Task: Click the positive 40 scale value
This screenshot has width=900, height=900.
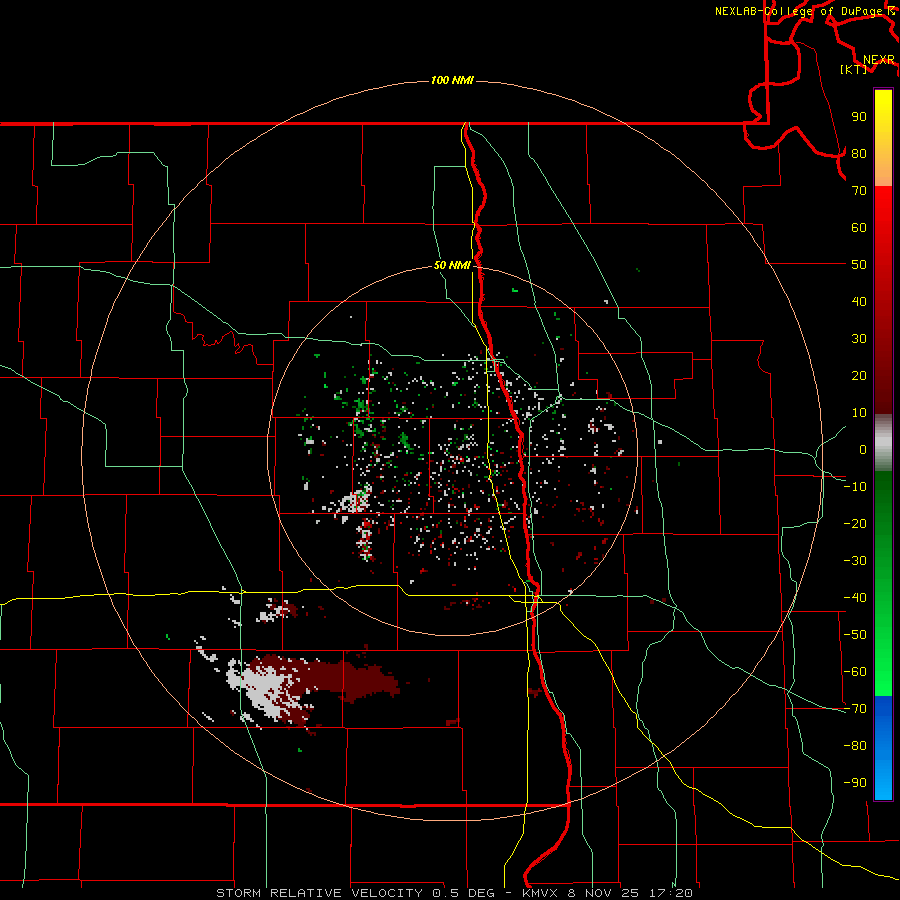Action: [859, 302]
